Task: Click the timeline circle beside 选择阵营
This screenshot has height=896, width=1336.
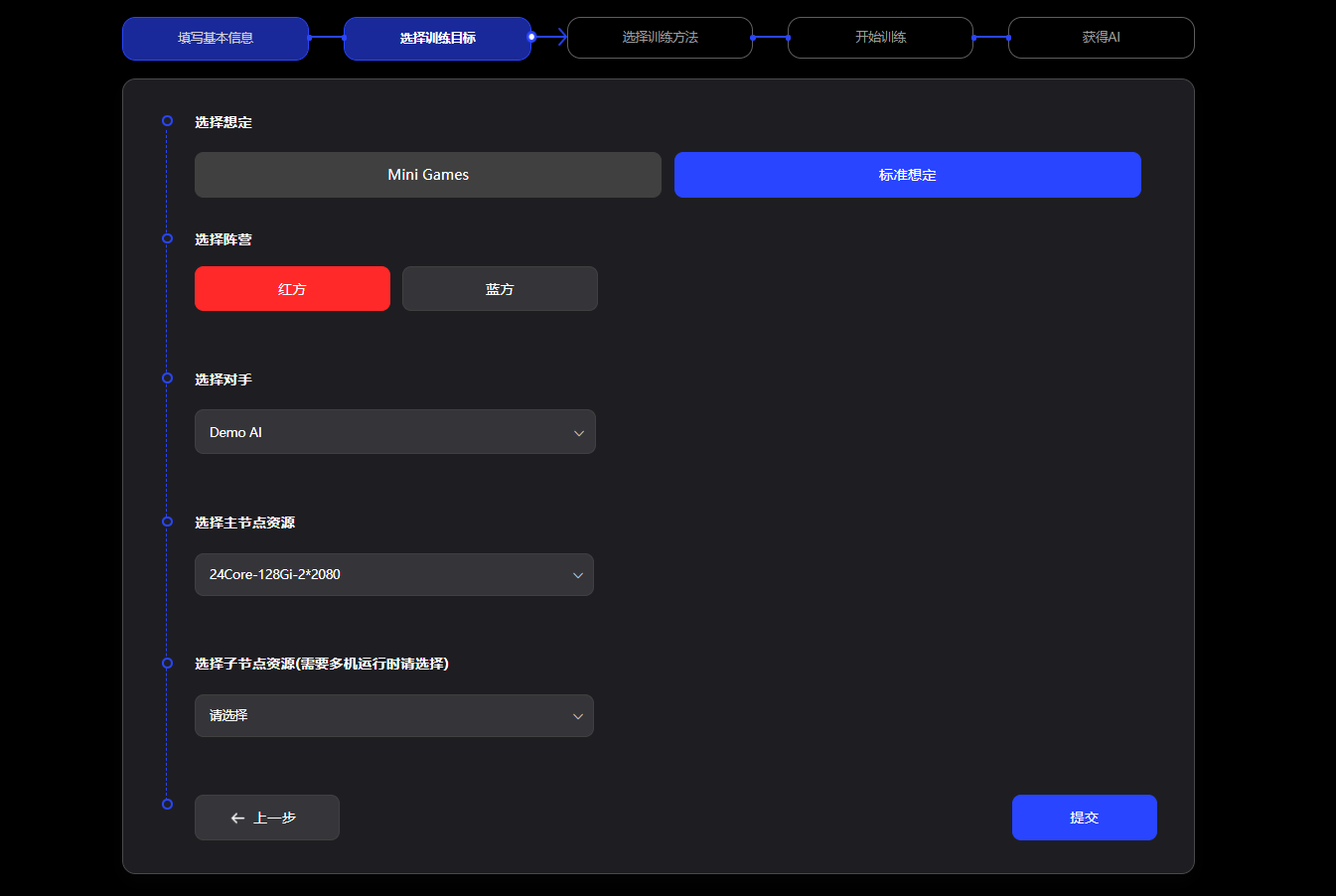Action: tap(167, 238)
